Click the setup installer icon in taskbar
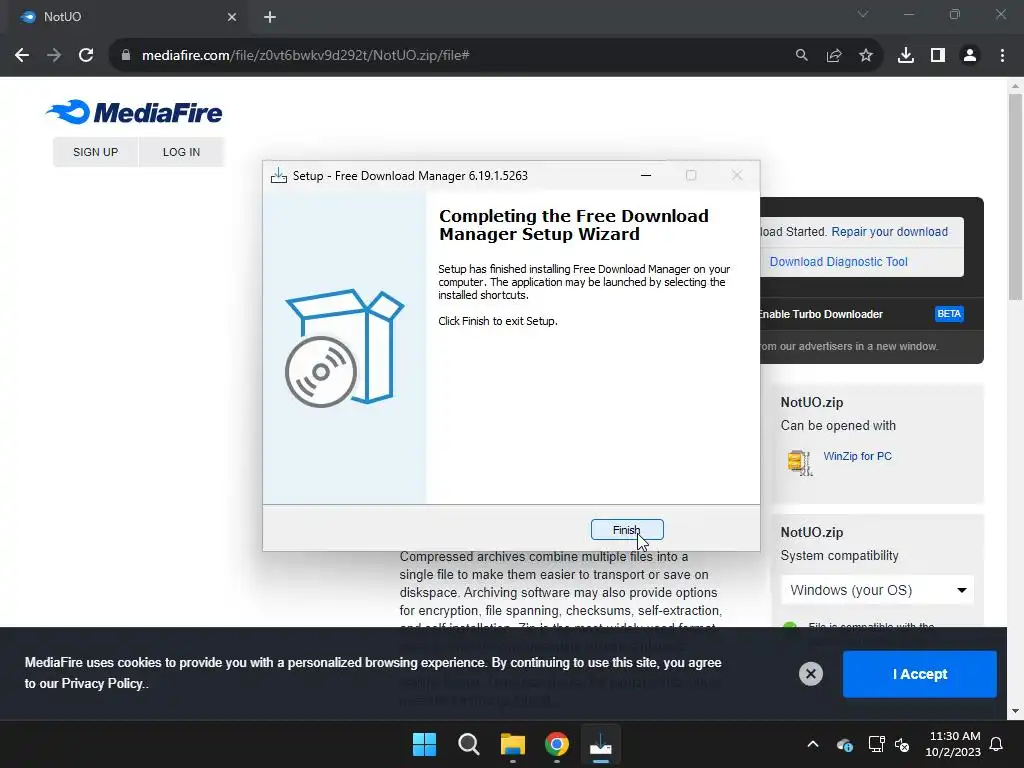 point(600,744)
